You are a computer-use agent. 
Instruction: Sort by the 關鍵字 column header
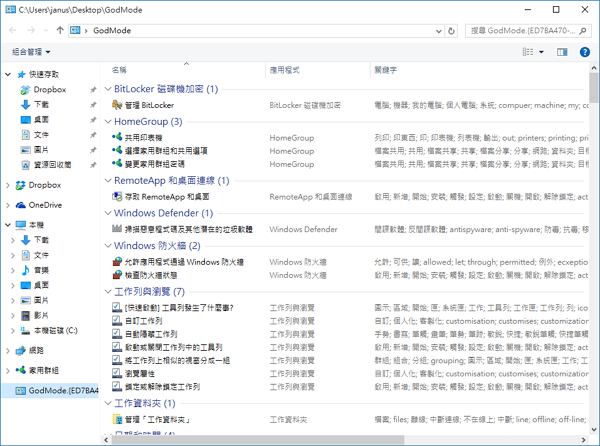(385, 70)
